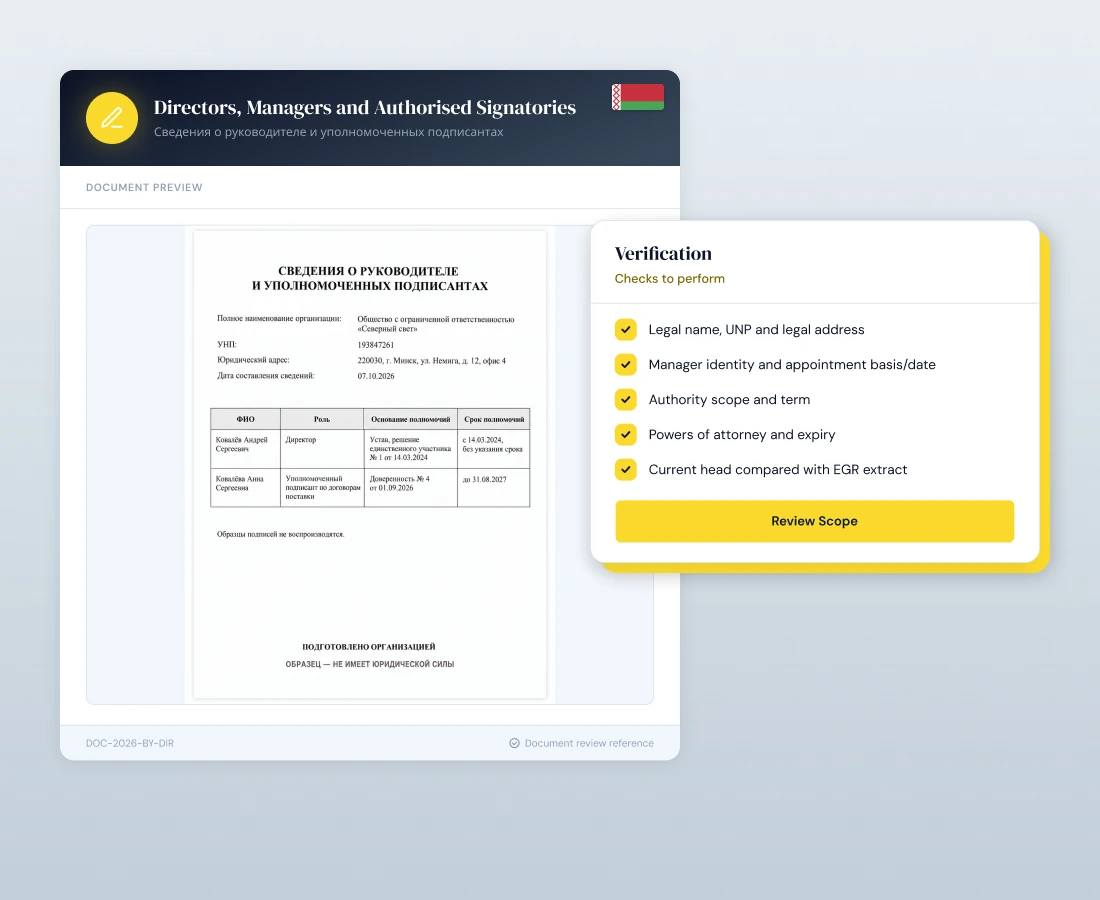The height and width of the screenshot is (900, 1100).
Task: Click the Belarus flag icon
Action: pos(638,97)
